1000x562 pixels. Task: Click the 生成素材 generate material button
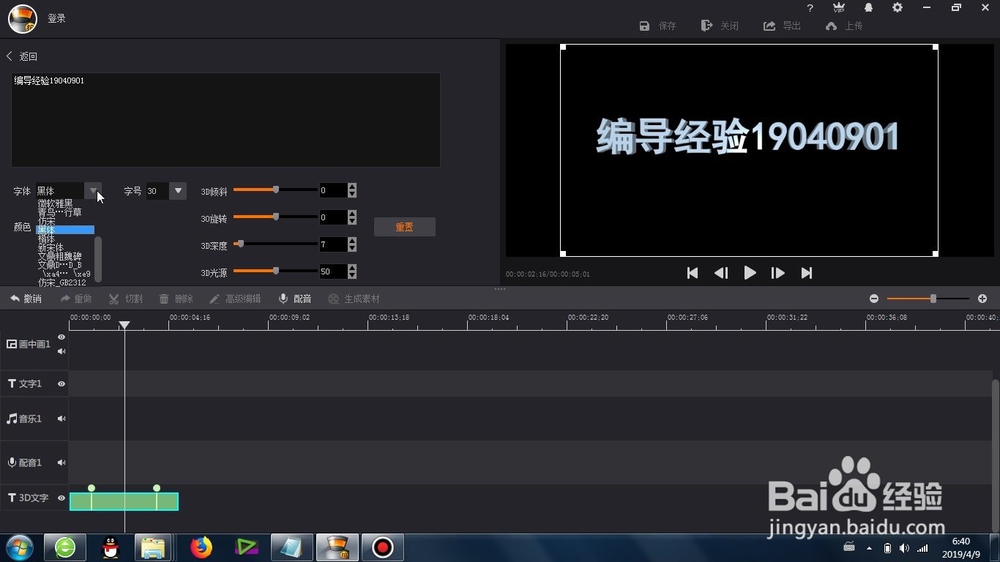(x=354, y=299)
